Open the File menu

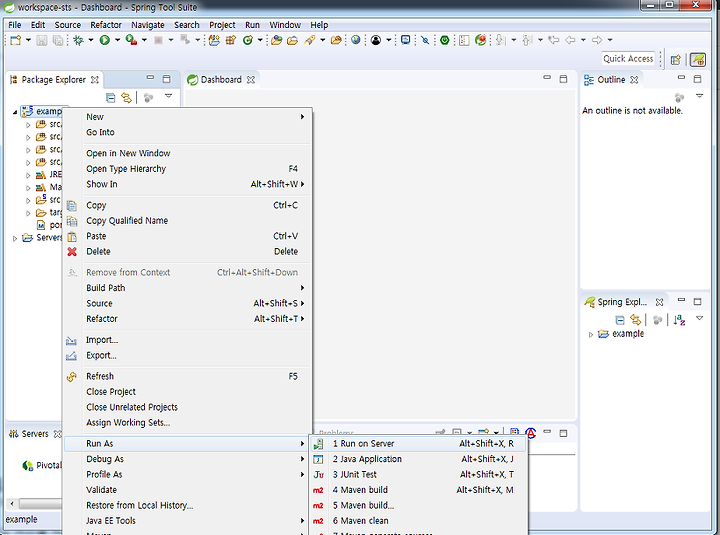click(15, 25)
